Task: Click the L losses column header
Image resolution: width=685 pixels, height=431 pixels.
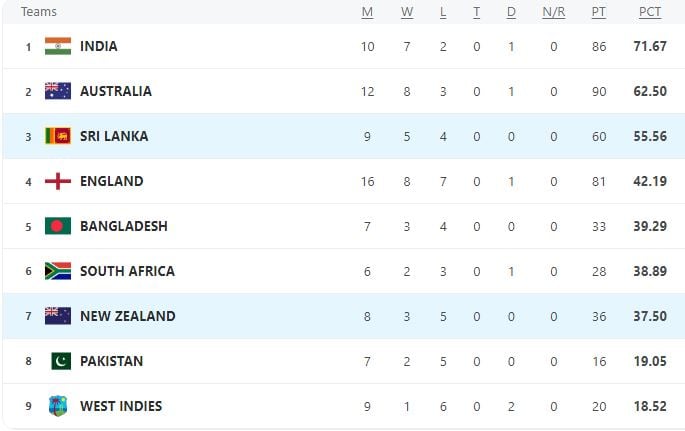Action: (443, 12)
